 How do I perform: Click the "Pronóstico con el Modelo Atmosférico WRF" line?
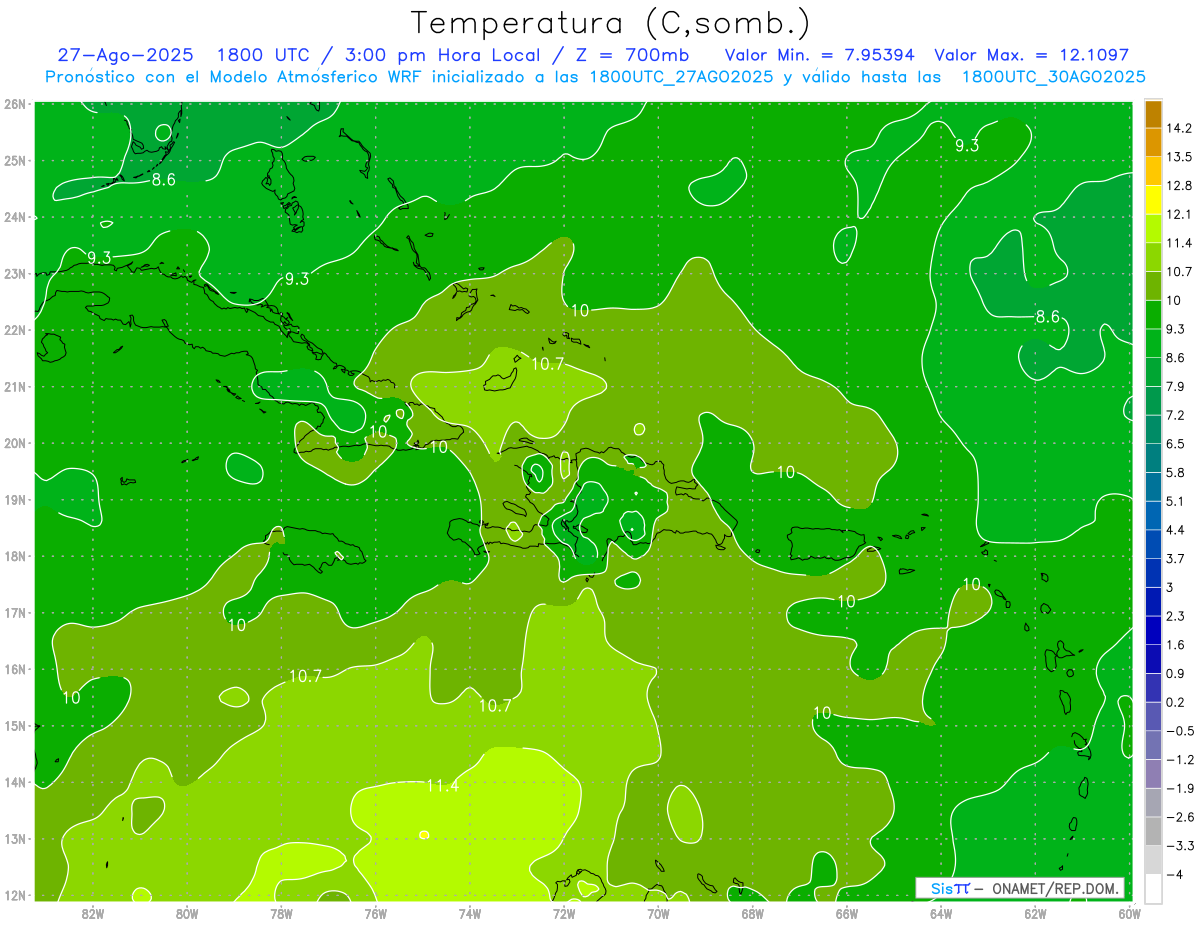[235, 77]
